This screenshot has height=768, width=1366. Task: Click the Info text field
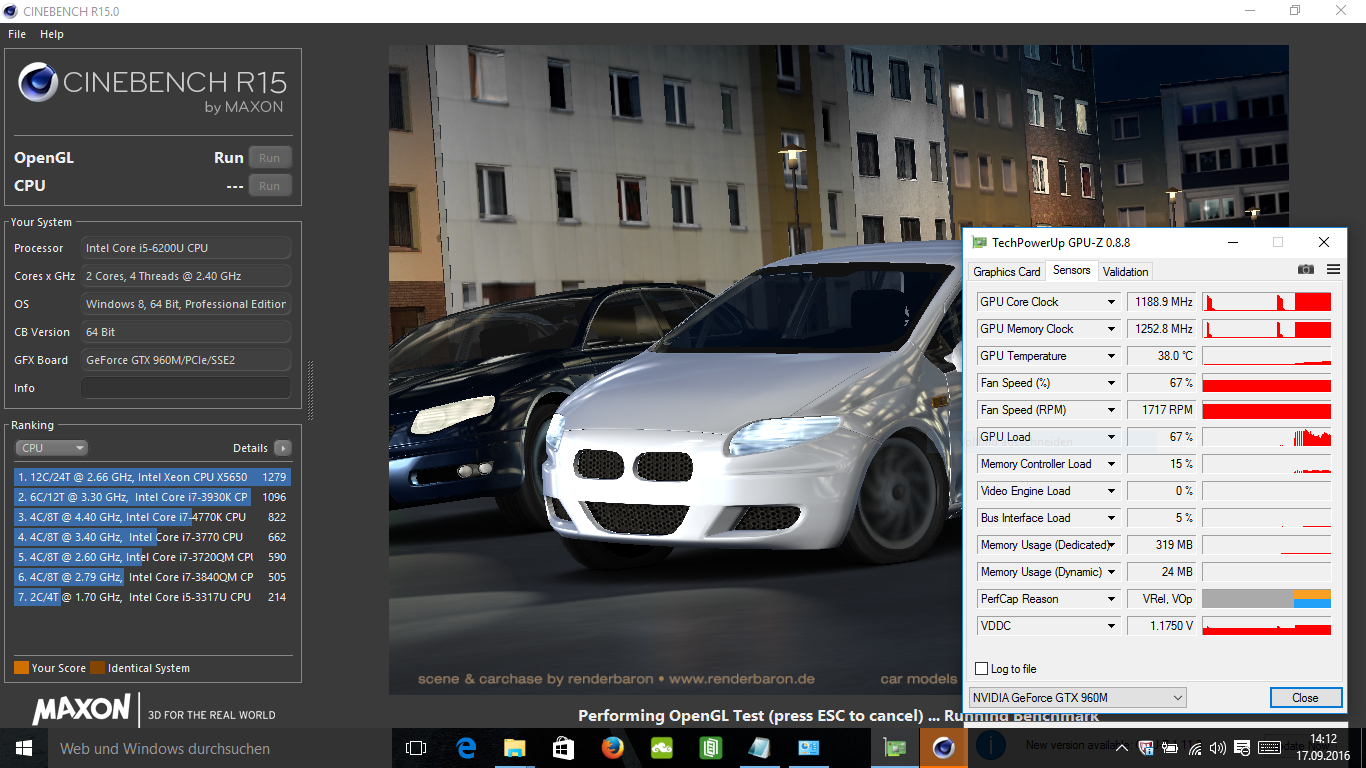point(186,388)
